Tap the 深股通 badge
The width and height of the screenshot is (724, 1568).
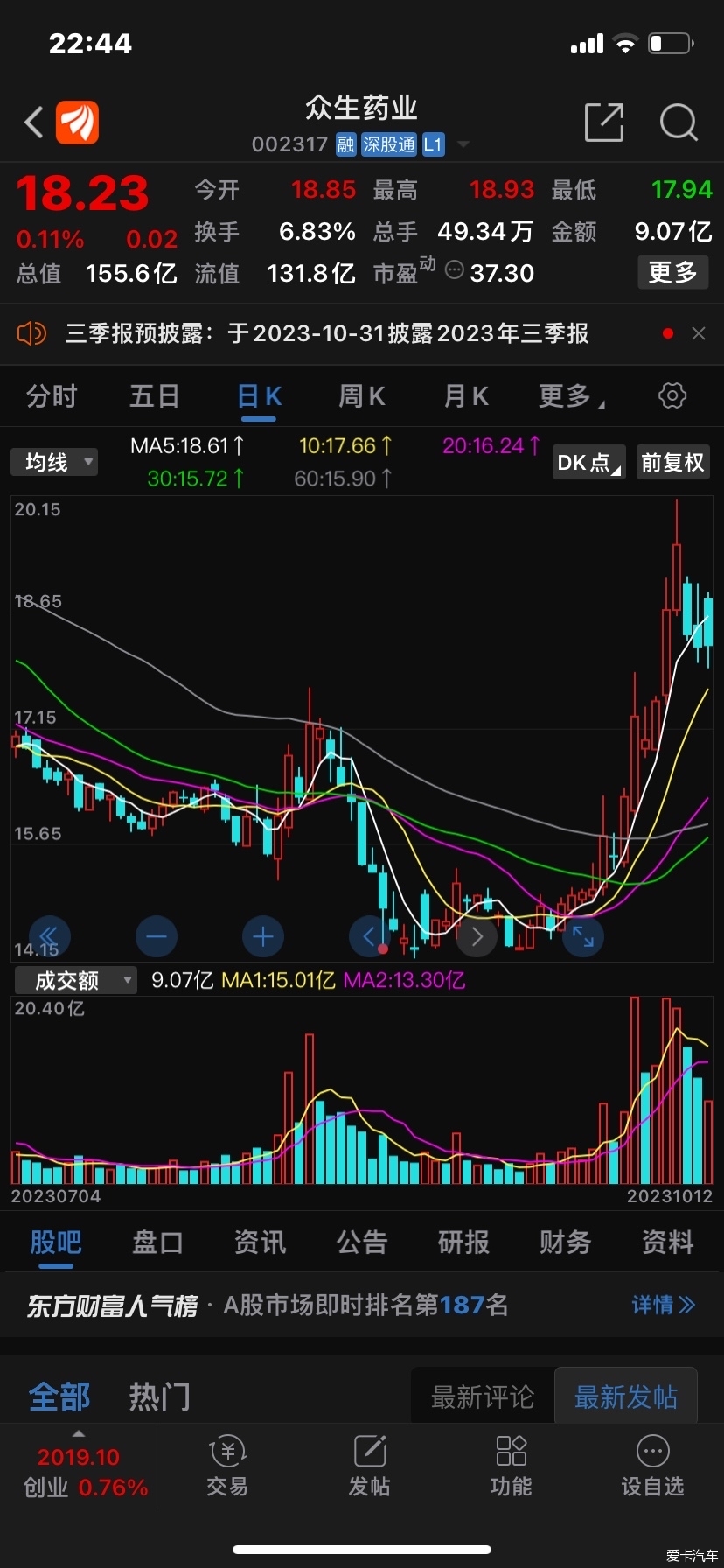point(389,144)
